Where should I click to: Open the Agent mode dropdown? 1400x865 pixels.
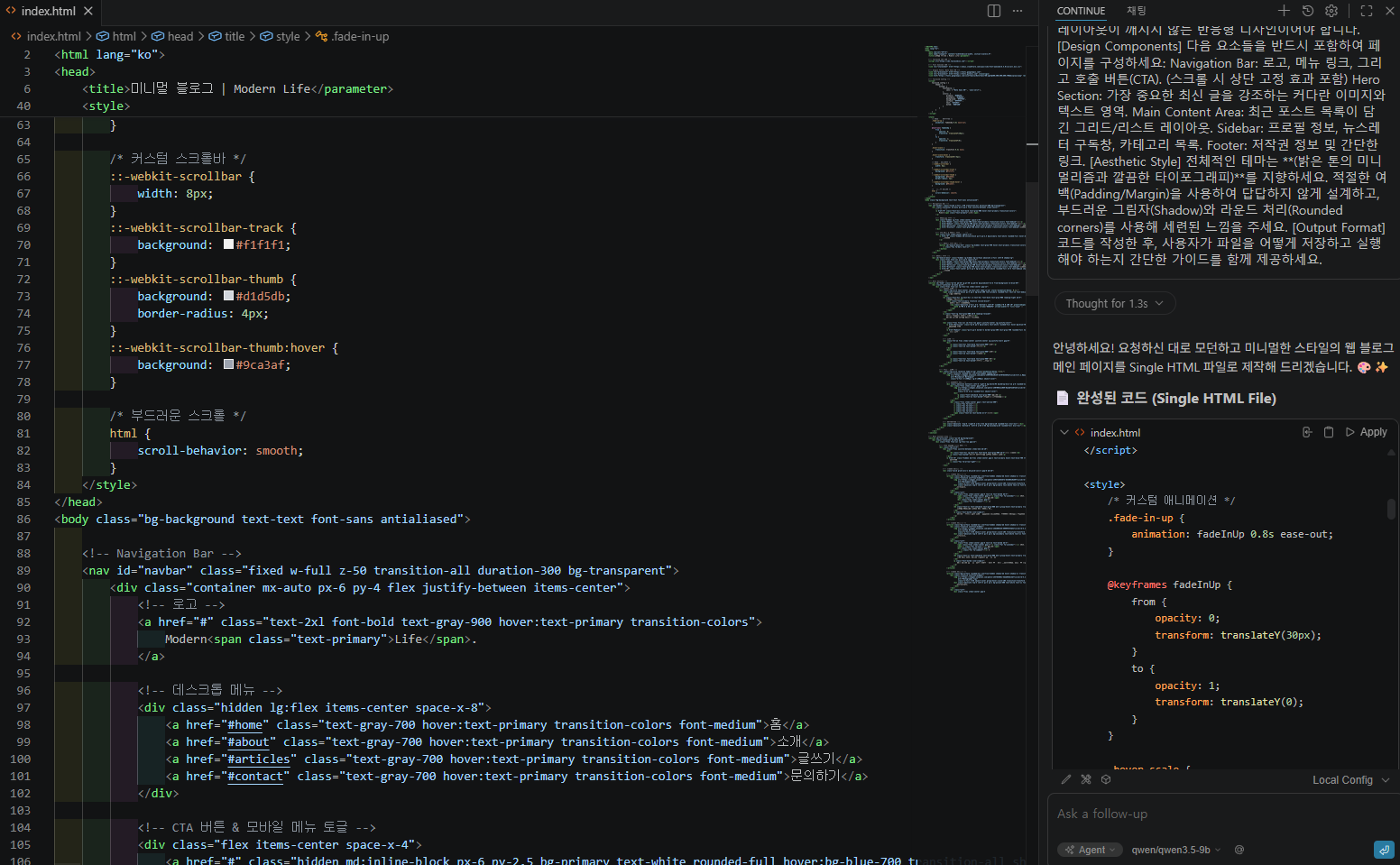[x=1091, y=850]
